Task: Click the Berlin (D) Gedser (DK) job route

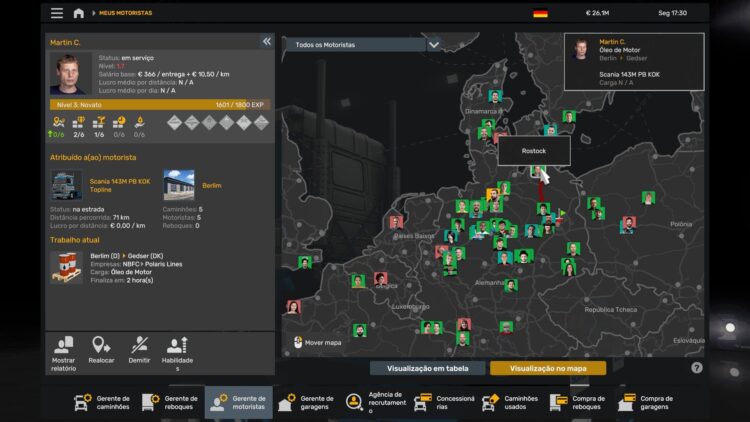Action: click(x=127, y=256)
